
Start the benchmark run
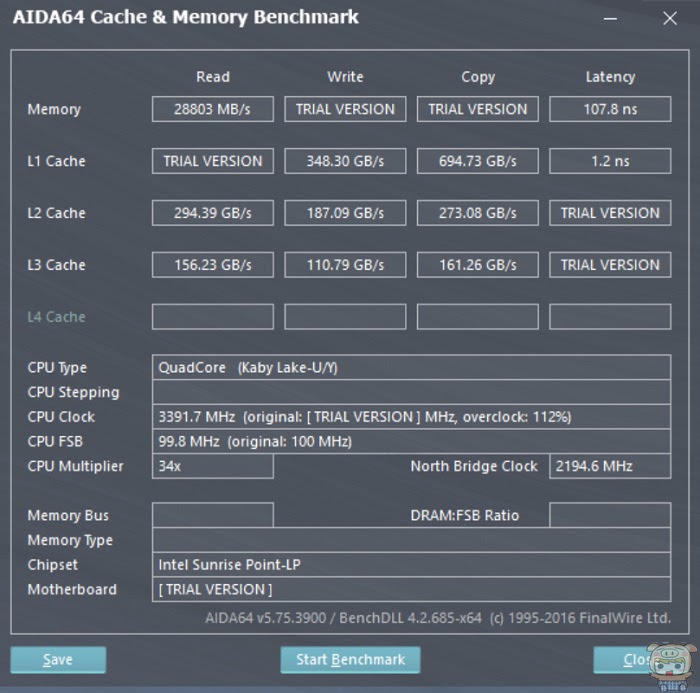[x=350, y=660]
